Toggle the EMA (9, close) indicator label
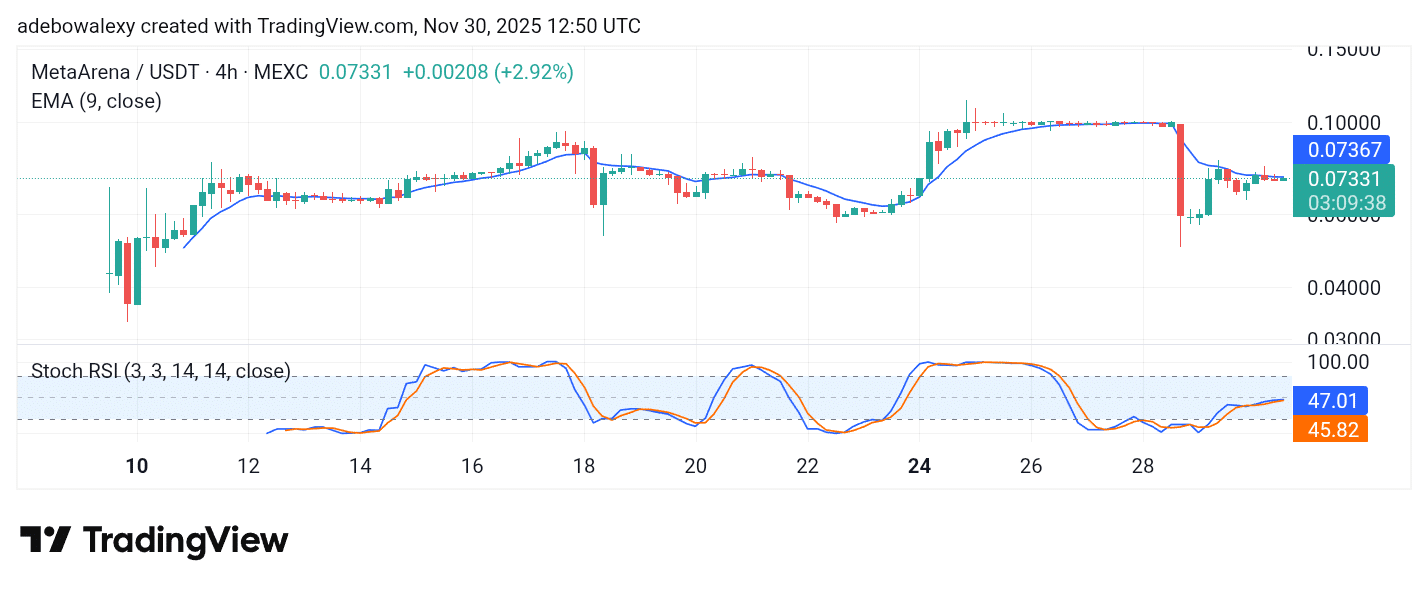Viewport: 1428px width, 591px height. pos(97,100)
